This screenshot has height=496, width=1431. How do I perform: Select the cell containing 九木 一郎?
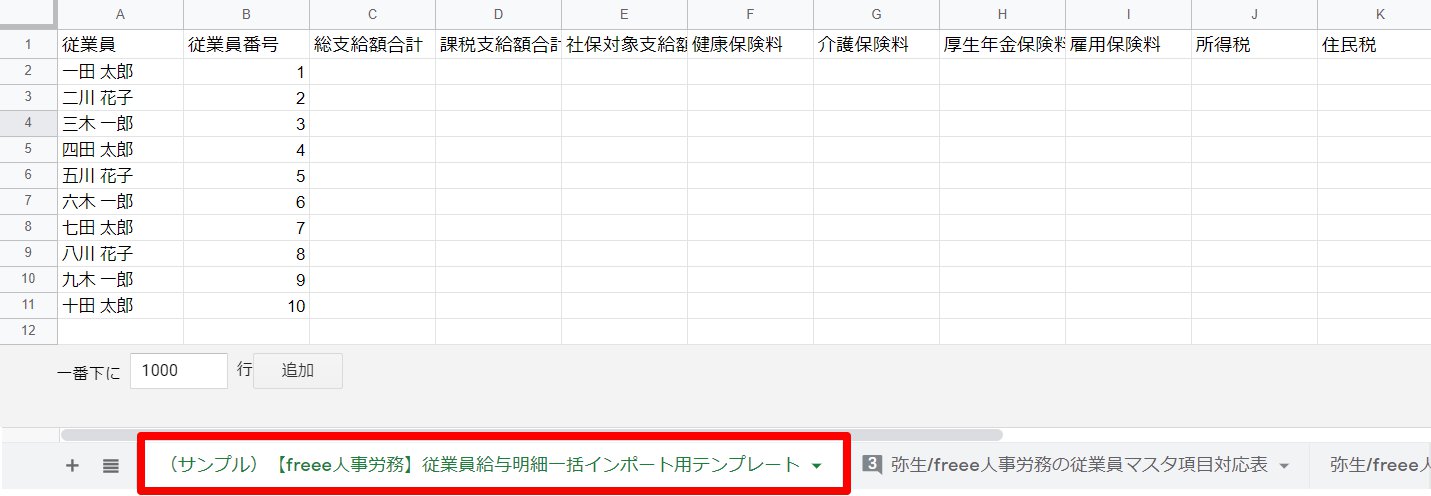tap(120, 279)
